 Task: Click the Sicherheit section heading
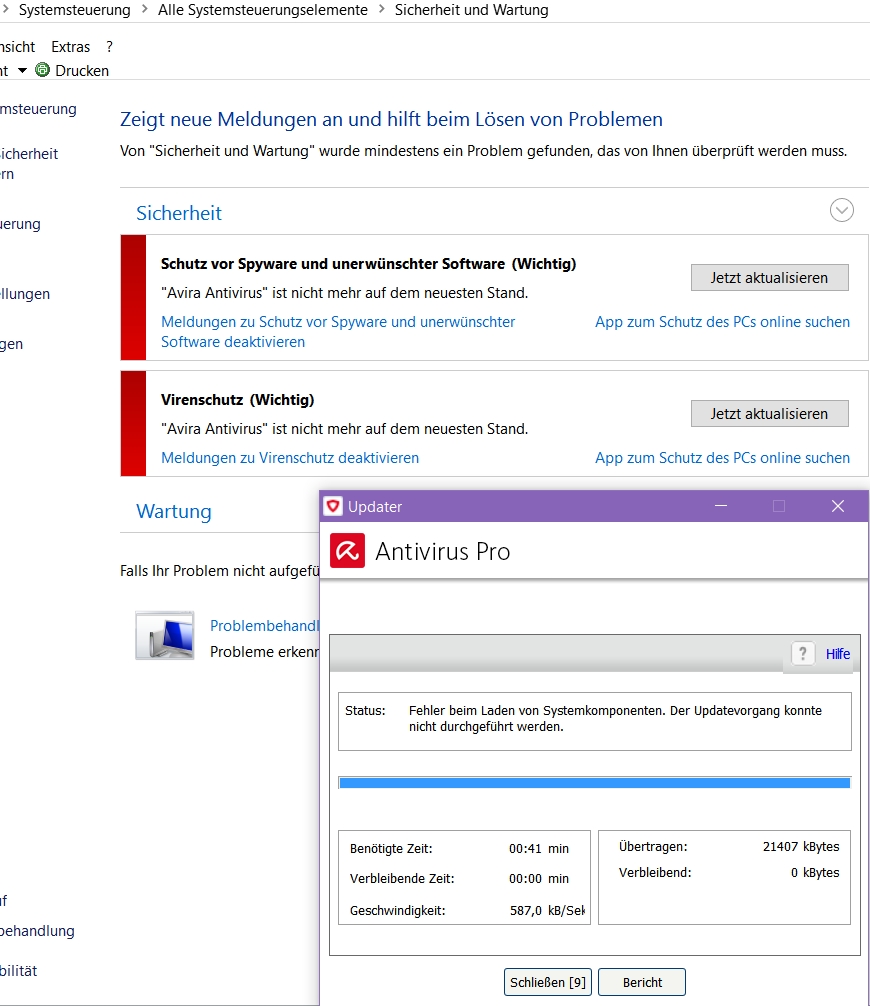[x=179, y=213]
